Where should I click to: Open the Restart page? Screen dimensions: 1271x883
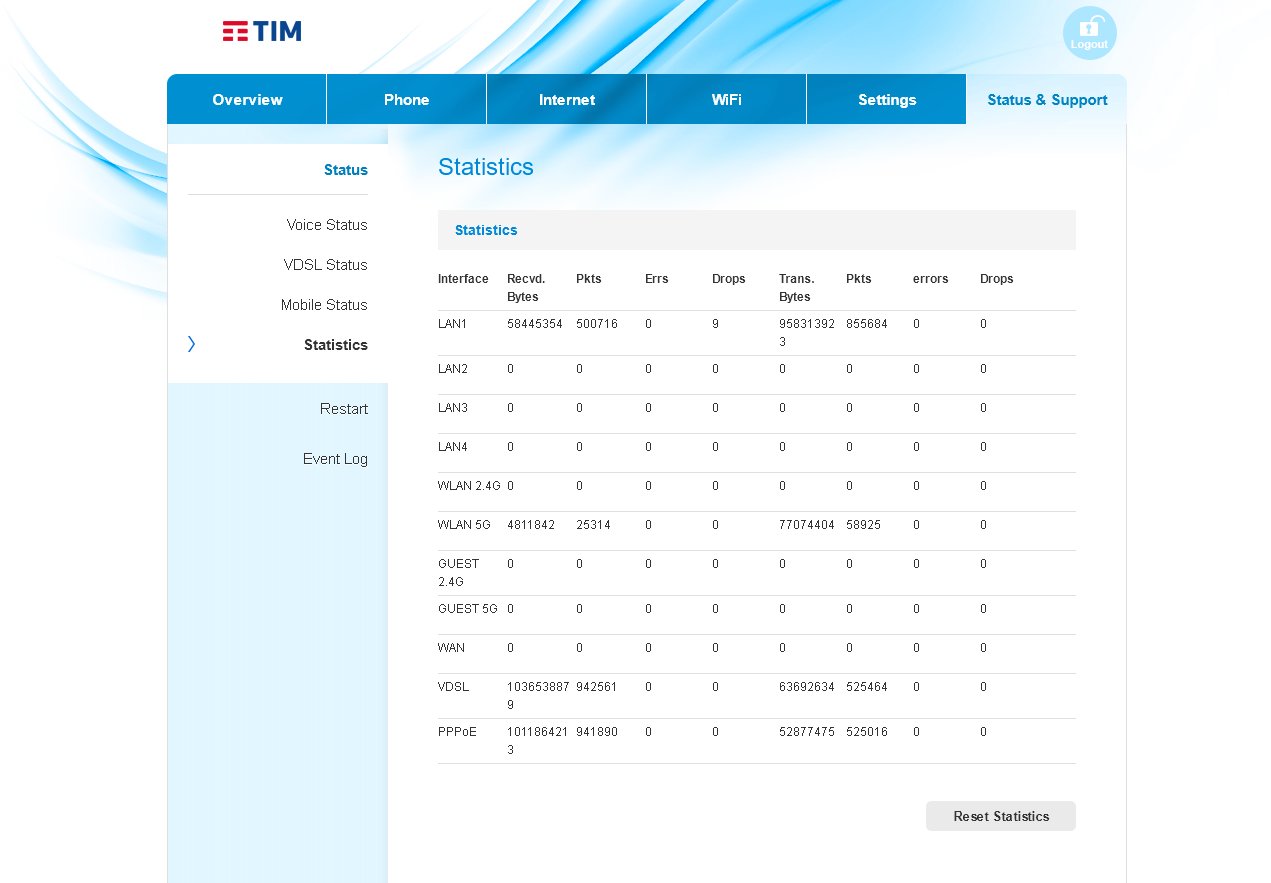point(343,409)
